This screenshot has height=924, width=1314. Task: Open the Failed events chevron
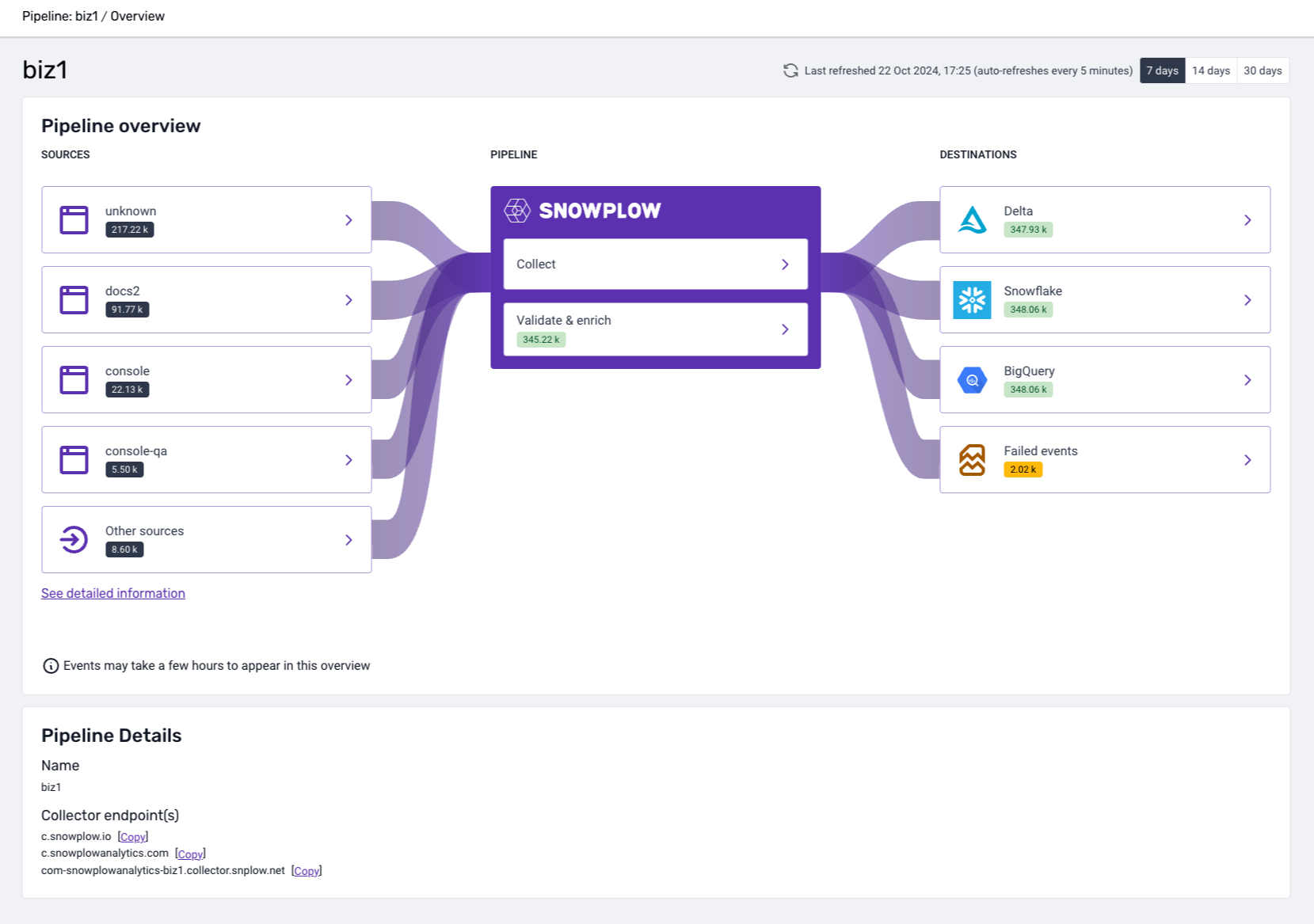(1247, 460)
